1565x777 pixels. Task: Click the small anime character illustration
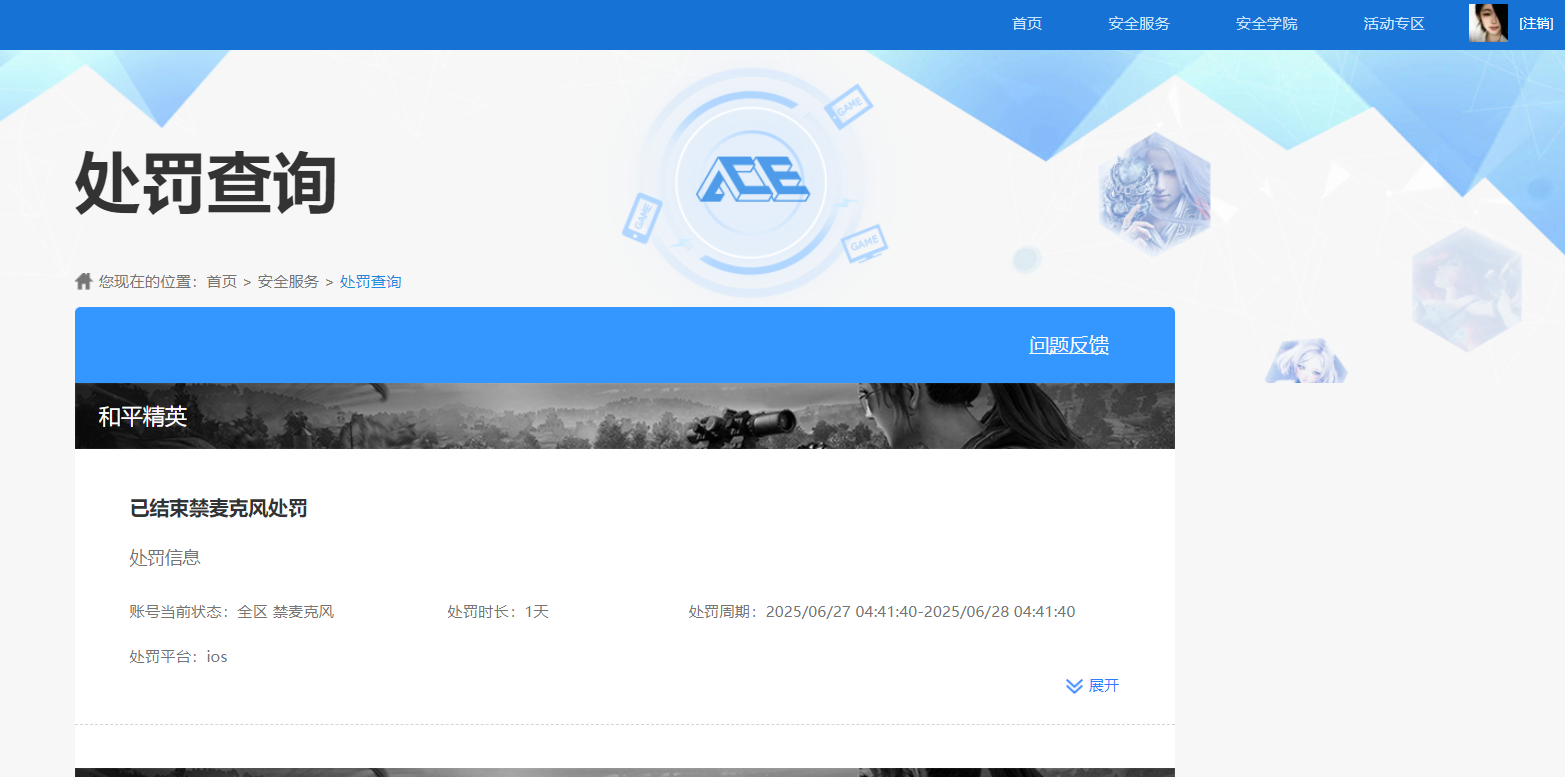1307,362
